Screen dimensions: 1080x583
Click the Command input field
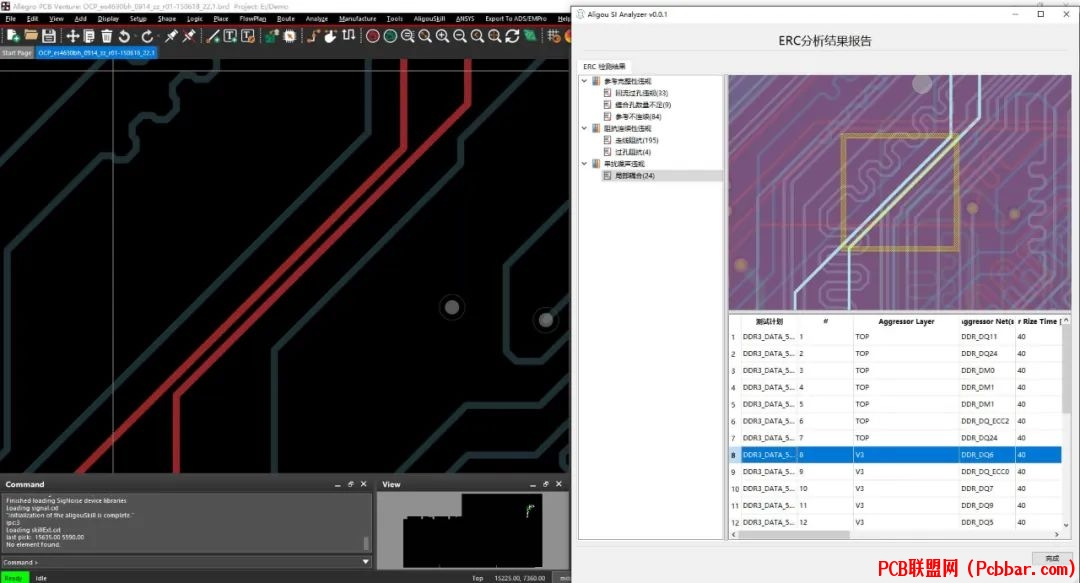[200, 562]
